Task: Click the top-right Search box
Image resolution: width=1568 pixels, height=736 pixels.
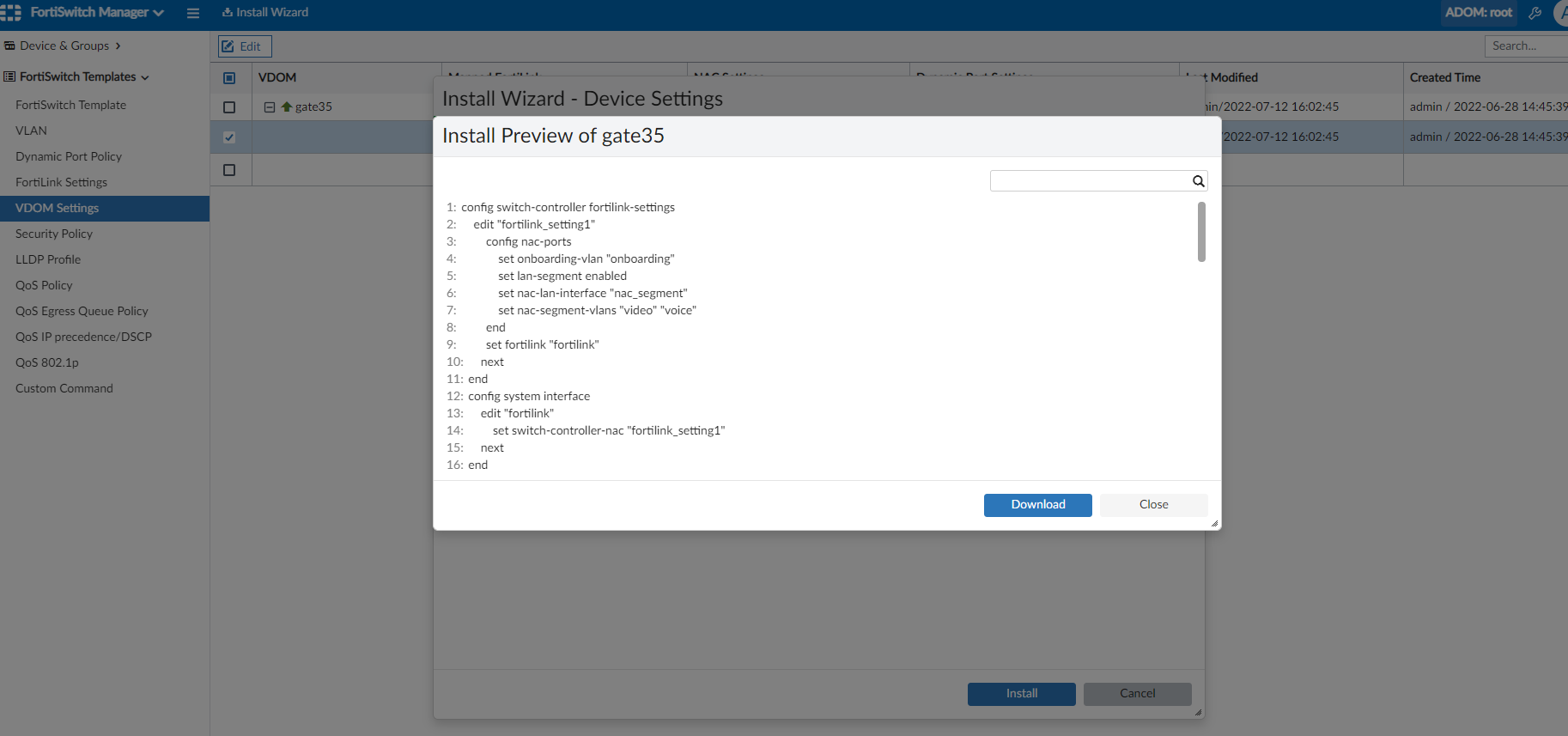Action: 1526,46
